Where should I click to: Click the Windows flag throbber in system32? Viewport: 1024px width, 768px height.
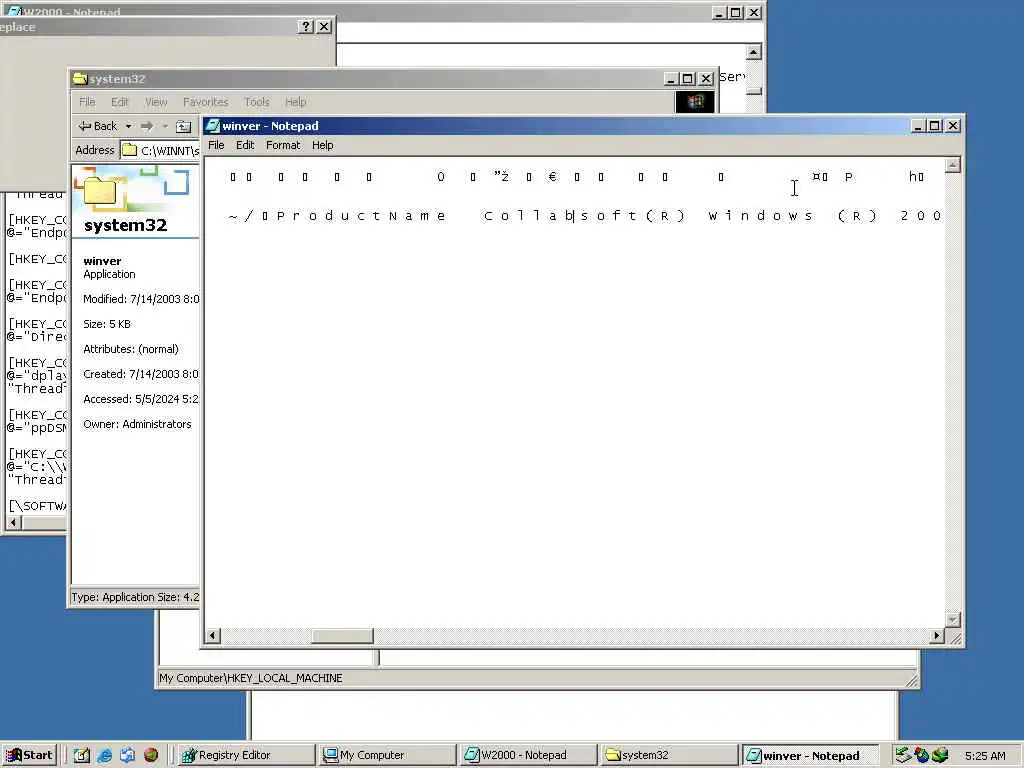point(695,102)
